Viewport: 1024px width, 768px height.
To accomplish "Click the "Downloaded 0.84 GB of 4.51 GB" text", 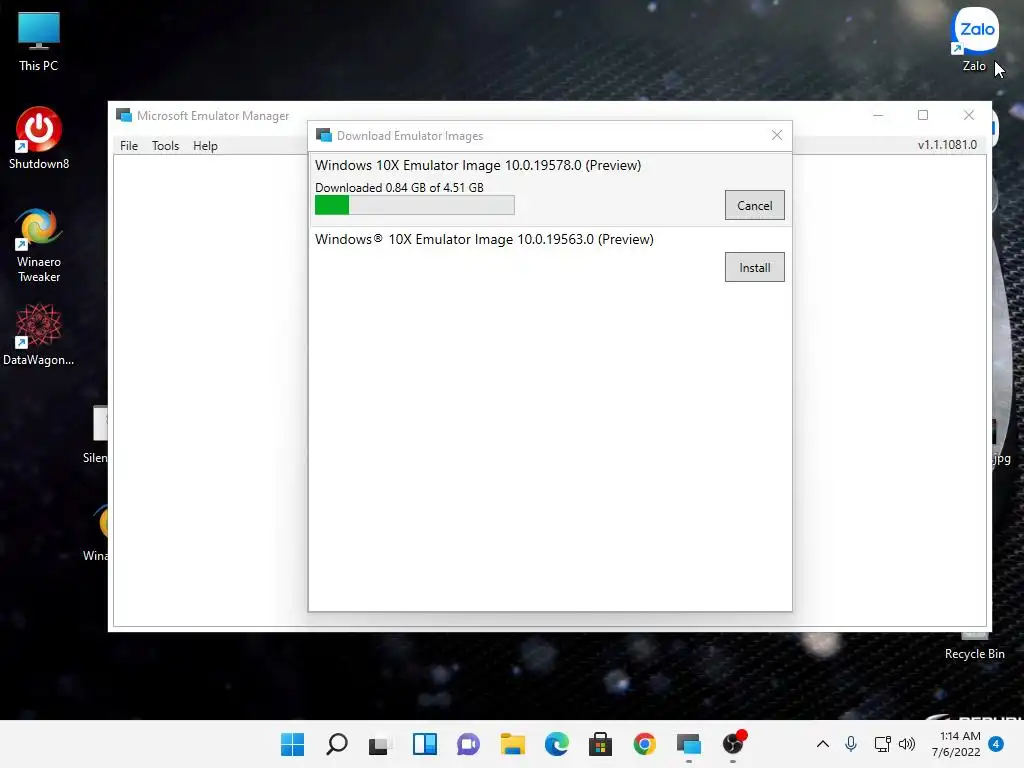I will pyautogui.click(x=399, y=187).
